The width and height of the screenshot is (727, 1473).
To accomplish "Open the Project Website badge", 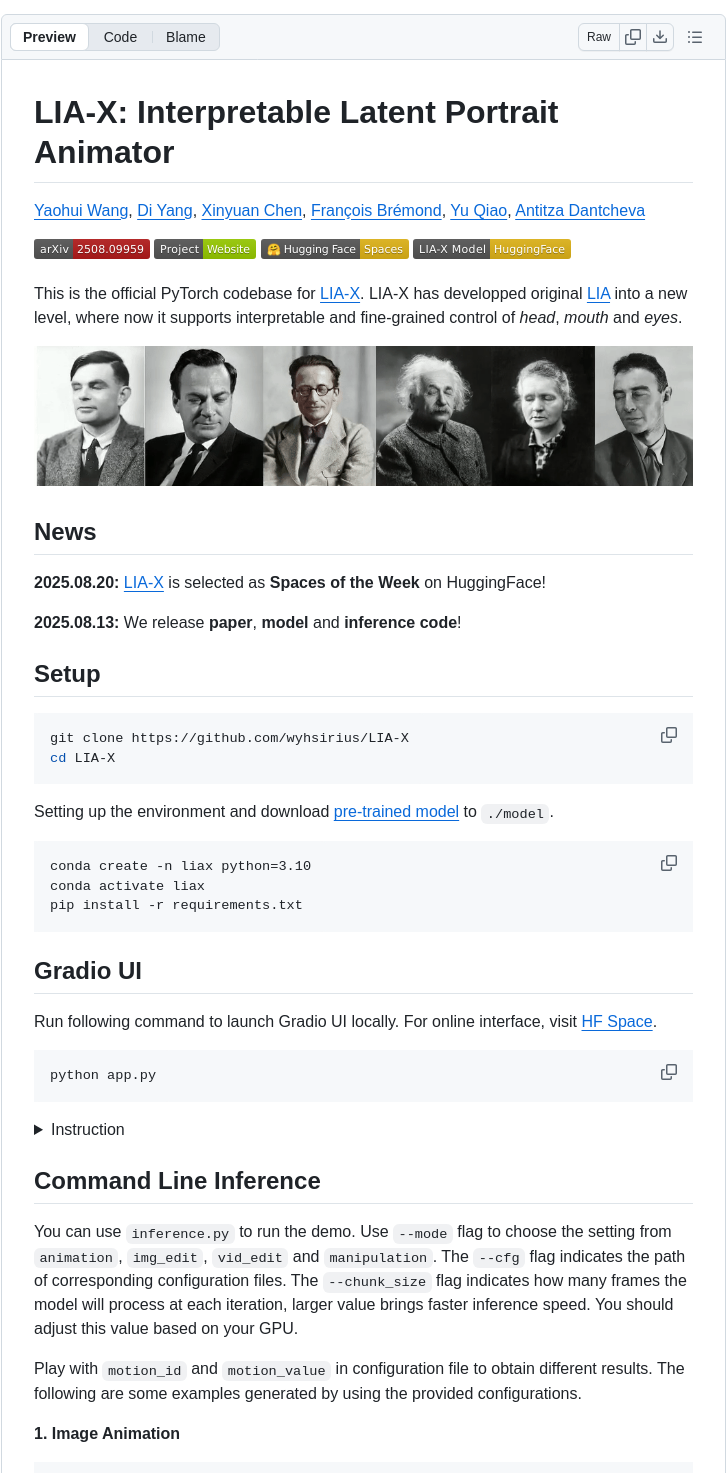I will (205, 249).
